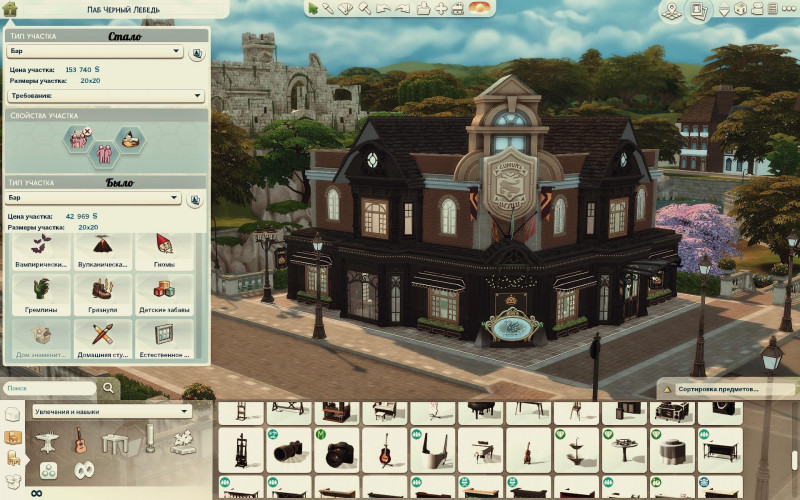Screen dimensions: 800x500
Task: Select the Гномы lot trait tile
Action: (164, 252)
